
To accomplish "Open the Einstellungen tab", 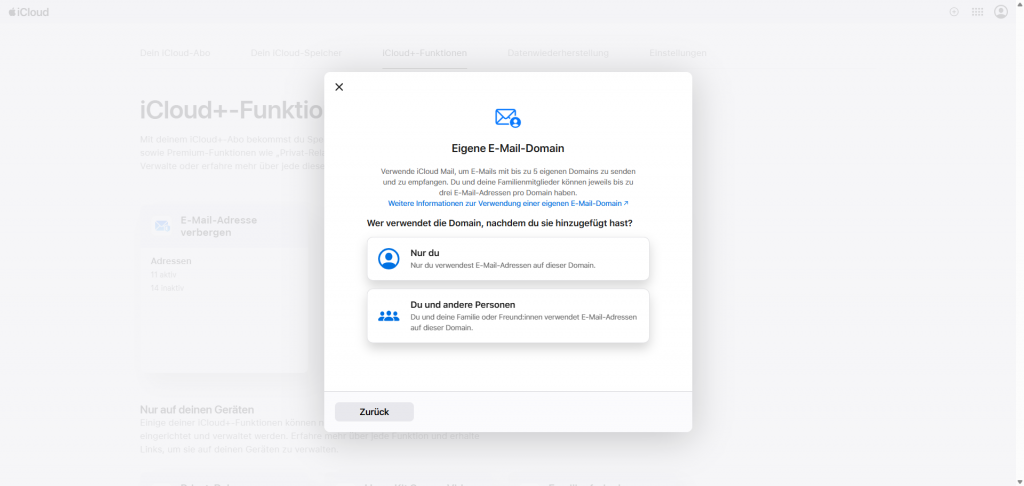I will (677, 52).
